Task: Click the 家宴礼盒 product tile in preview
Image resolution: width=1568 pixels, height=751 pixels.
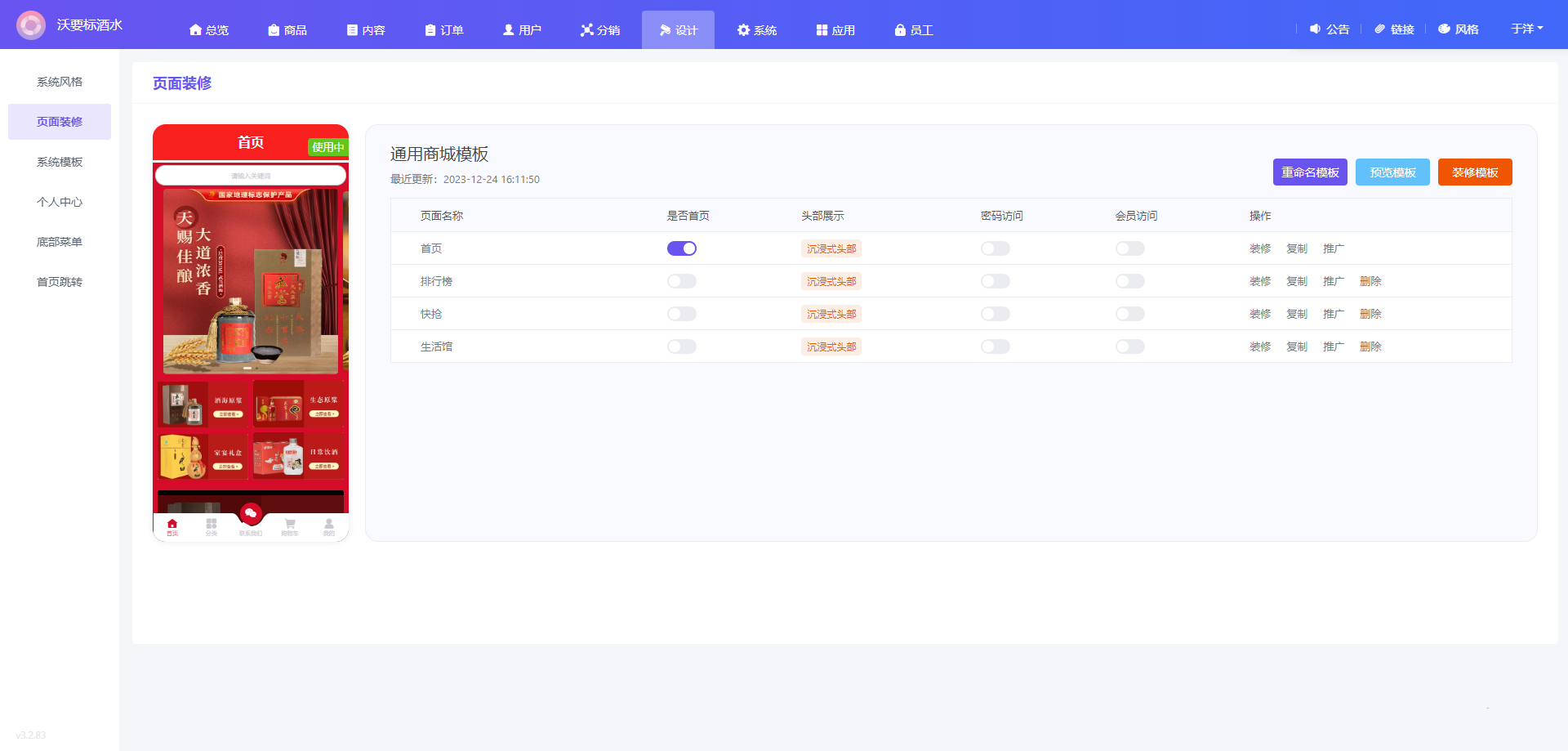Action: (203, 456)
